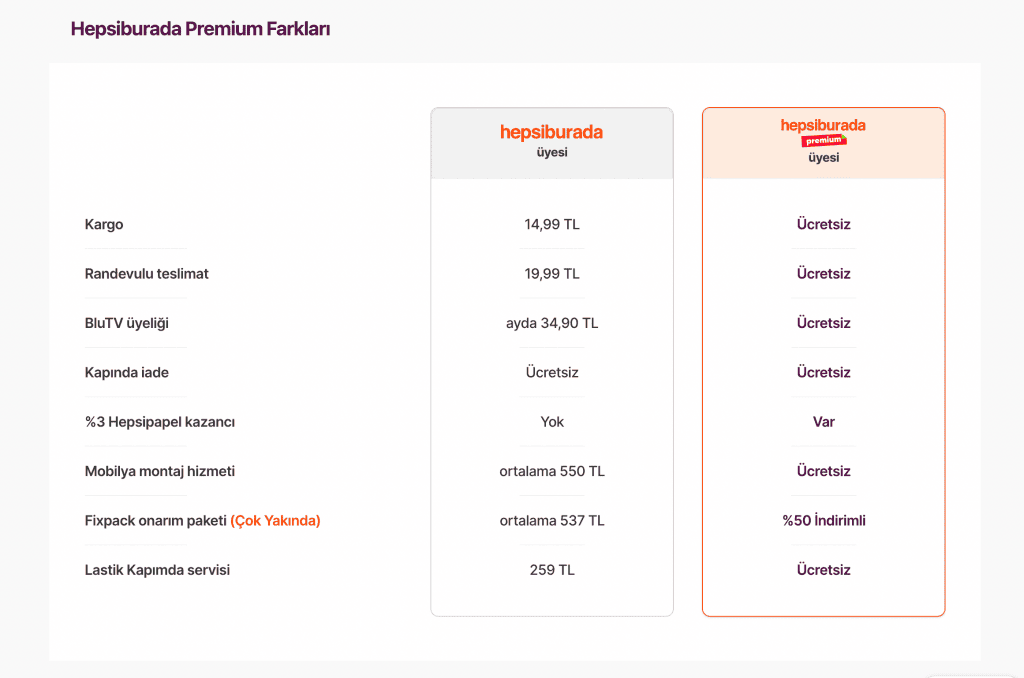Image resolution: width=1024 pixels, height=678 pixels.
Task: Click the orange "(Çok Yakında)" text
Action: 275,521
